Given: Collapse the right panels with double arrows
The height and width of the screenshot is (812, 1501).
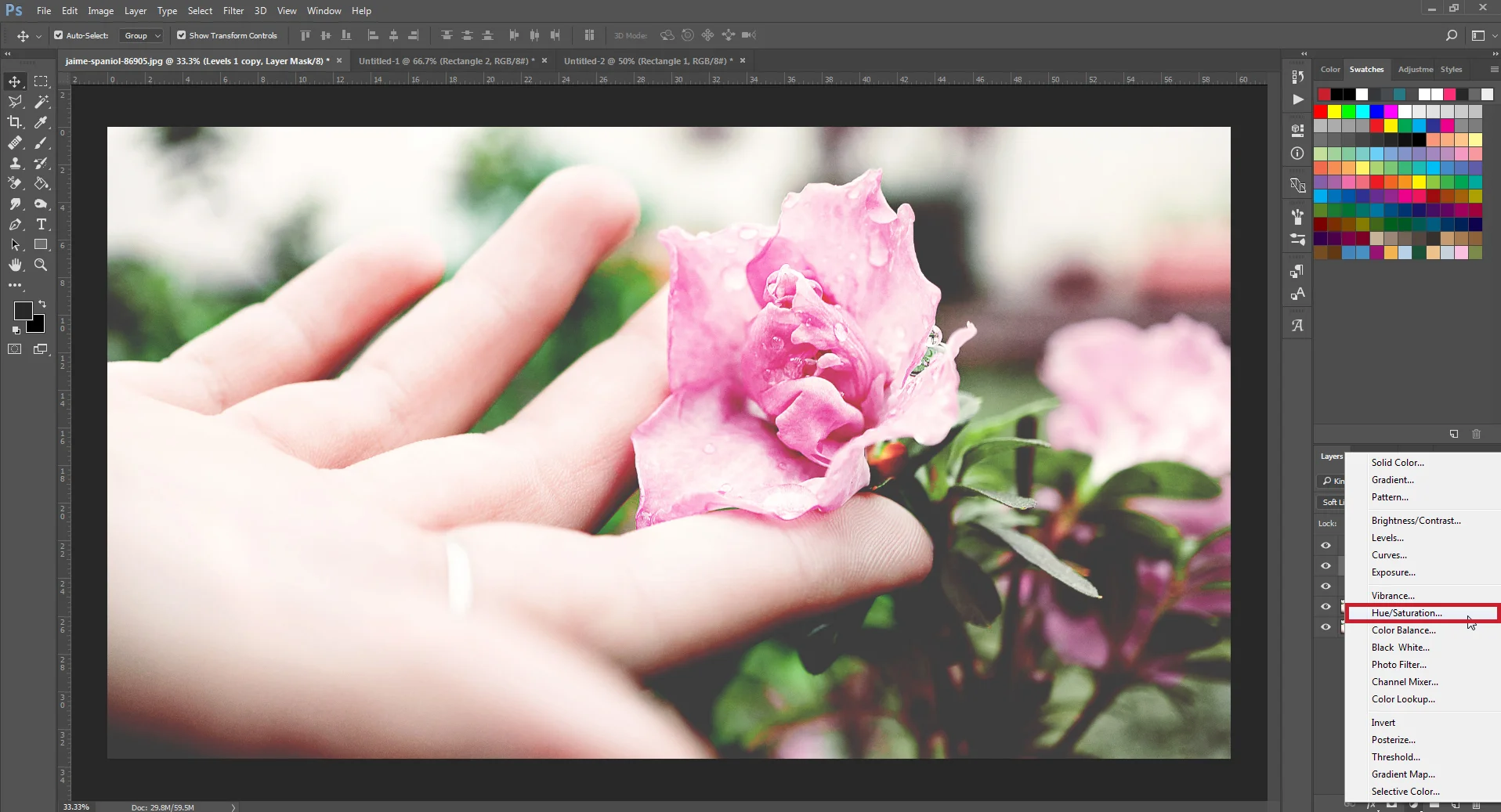Looking at the screenshot, I should click(1495, 54).
